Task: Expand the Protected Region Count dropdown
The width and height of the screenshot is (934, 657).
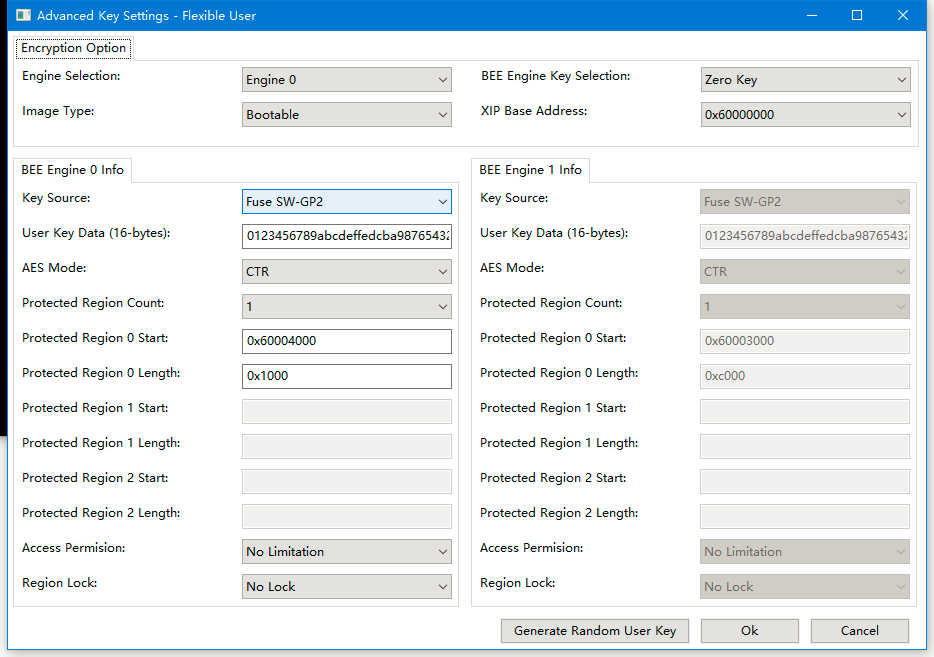Action: [346, 306]
